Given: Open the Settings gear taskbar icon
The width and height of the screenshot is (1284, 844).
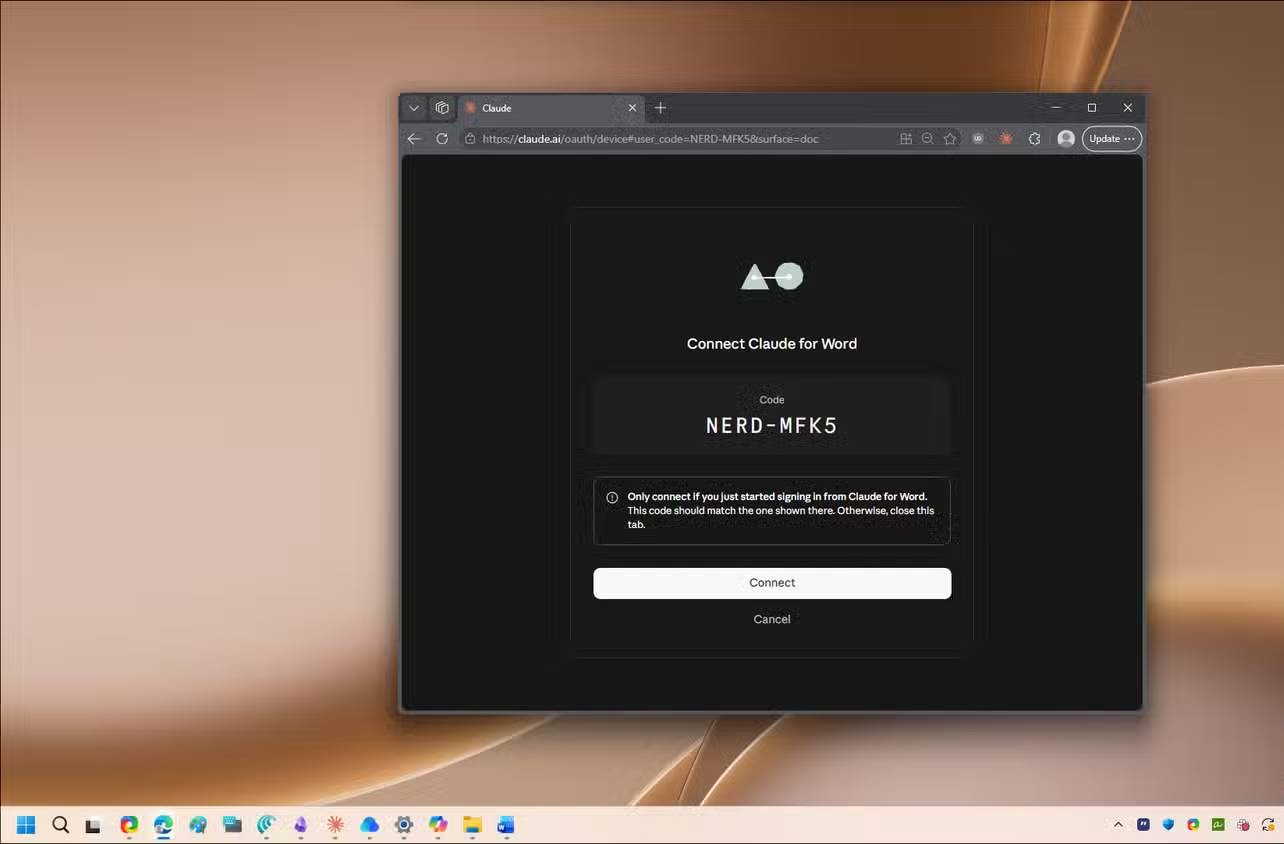Looking at the screenshot, I should coord(404,825).
